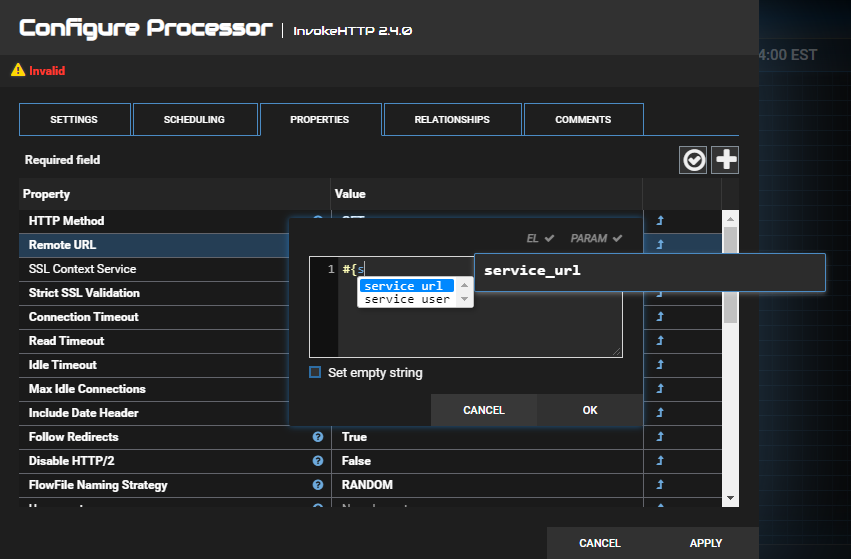Open help icon for Disable HTTP/2
The height and width of the screenshot is (559, 851).
318,461
